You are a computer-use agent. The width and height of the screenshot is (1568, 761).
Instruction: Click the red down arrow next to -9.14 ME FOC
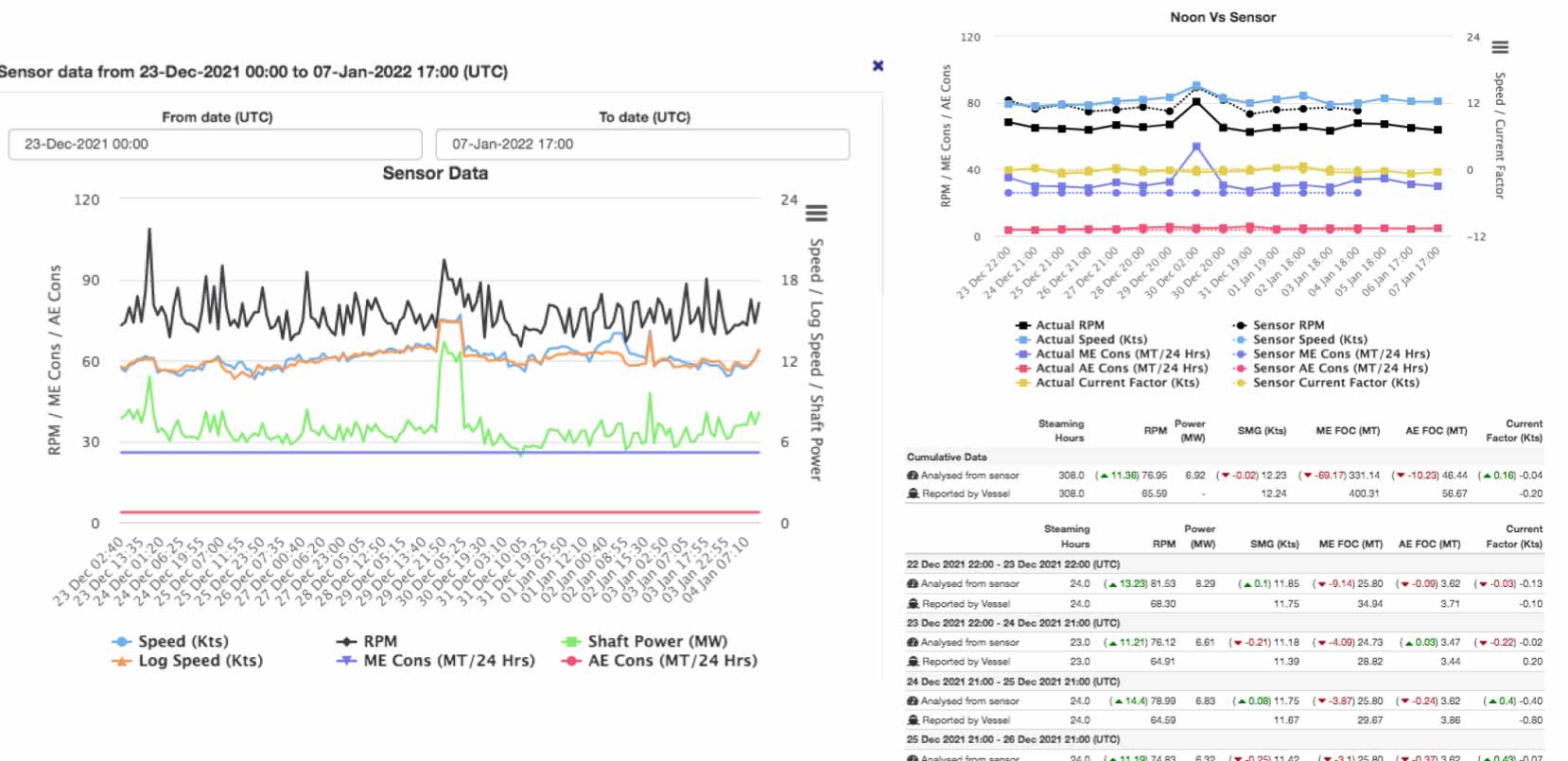click(x=1322, y=584)
